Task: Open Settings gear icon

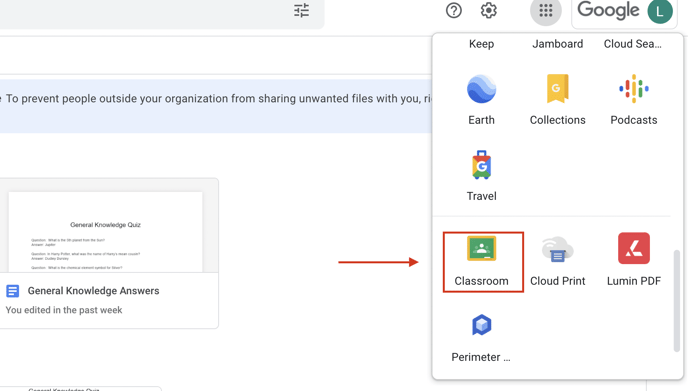Action: (488, 10)
